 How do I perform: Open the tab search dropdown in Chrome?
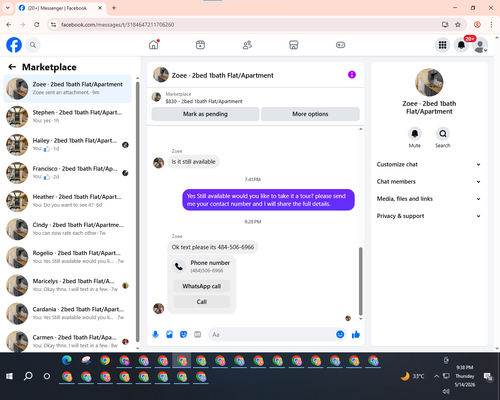[x=8, y=8]
